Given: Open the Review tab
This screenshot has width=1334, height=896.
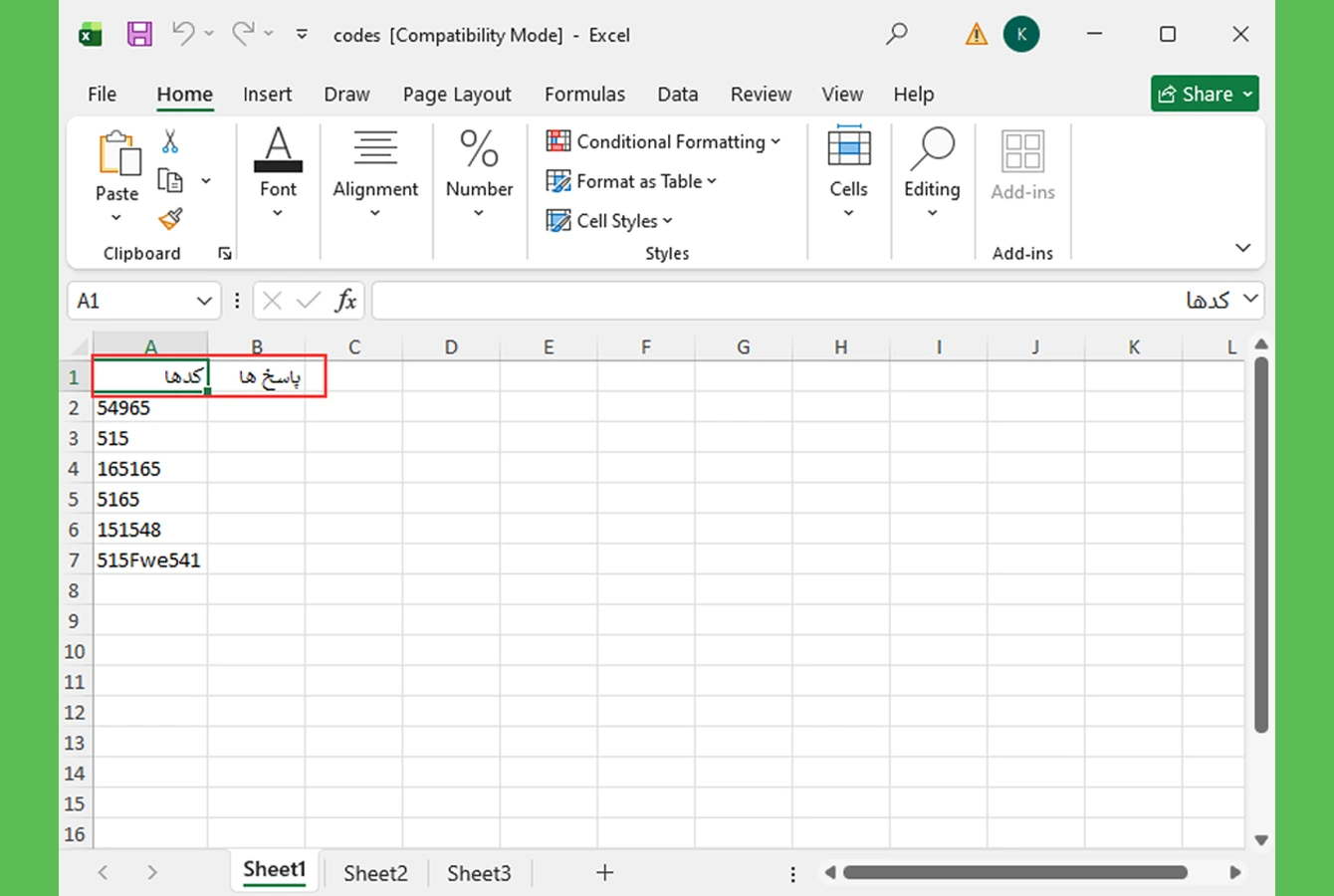Looking at the screenshot, I should (761, 94).
